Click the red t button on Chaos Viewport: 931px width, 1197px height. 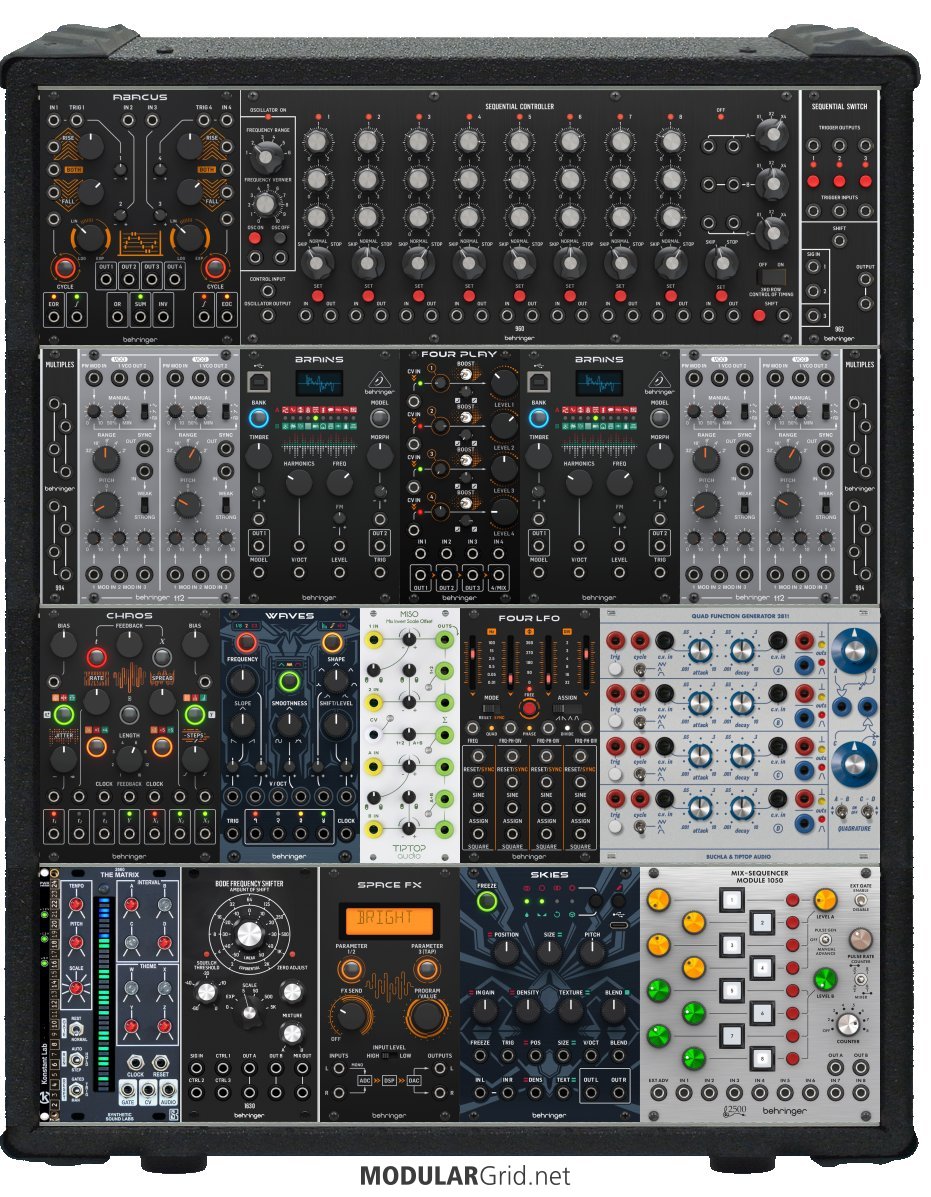tap(96, 657)
